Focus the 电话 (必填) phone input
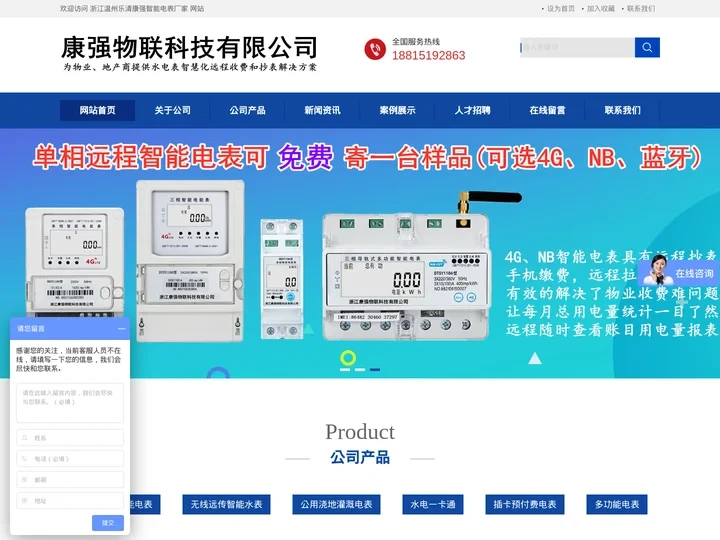The width and height of the screenshot is (720, 540). (70, 459)
